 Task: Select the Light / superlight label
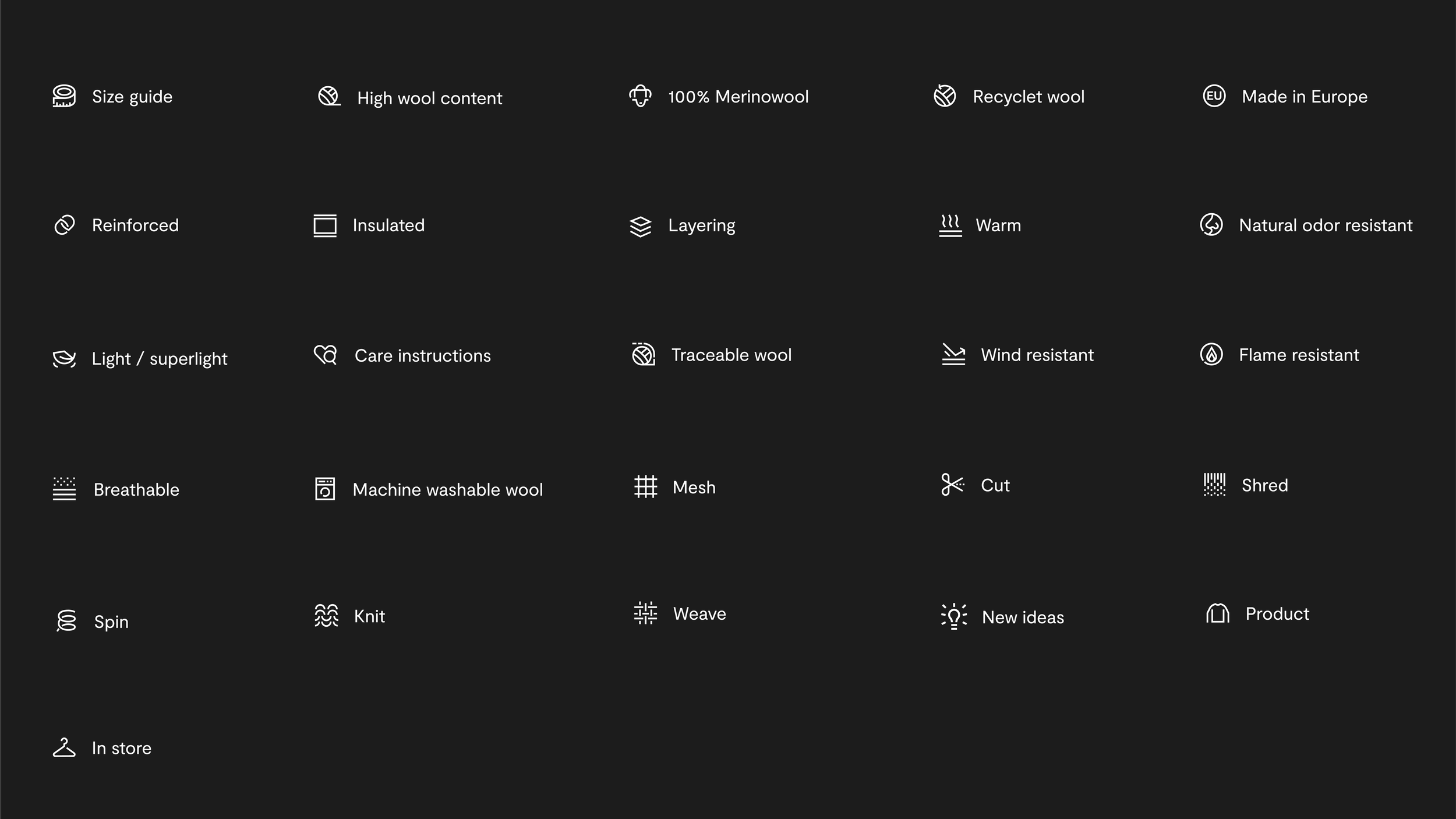tap(160, 359)
